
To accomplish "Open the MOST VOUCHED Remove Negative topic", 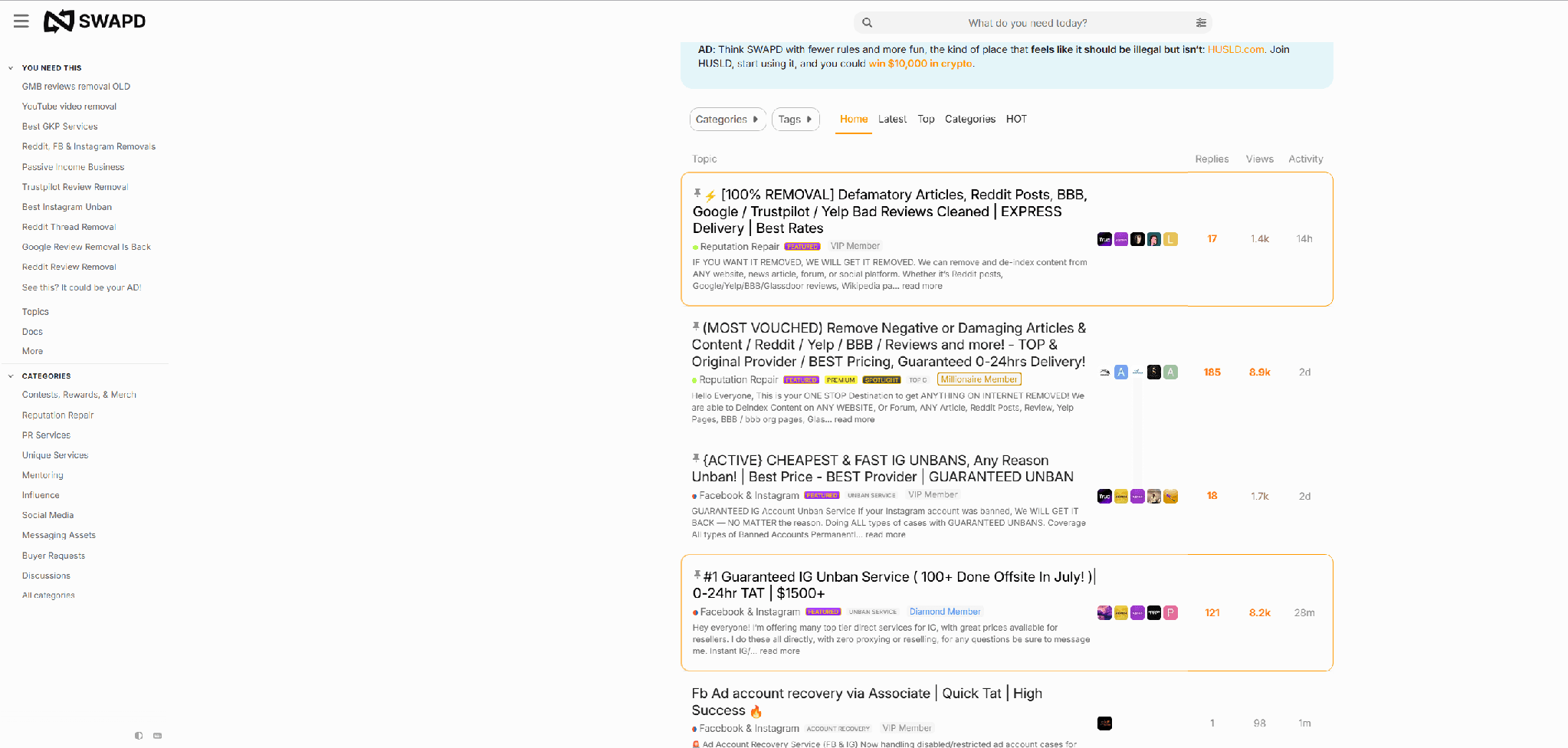I will (889, 345).
